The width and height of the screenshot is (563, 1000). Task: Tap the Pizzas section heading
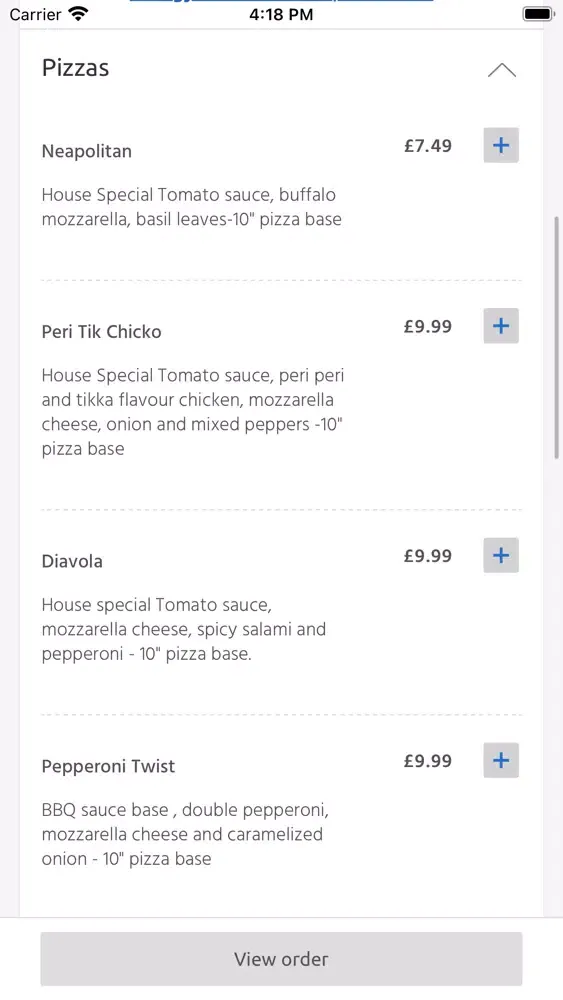pyautogui.click(x=75, y=68)
